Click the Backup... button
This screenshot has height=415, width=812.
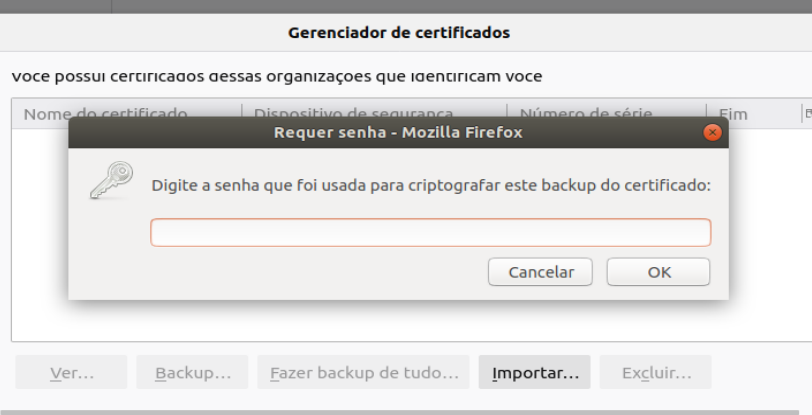193,373
